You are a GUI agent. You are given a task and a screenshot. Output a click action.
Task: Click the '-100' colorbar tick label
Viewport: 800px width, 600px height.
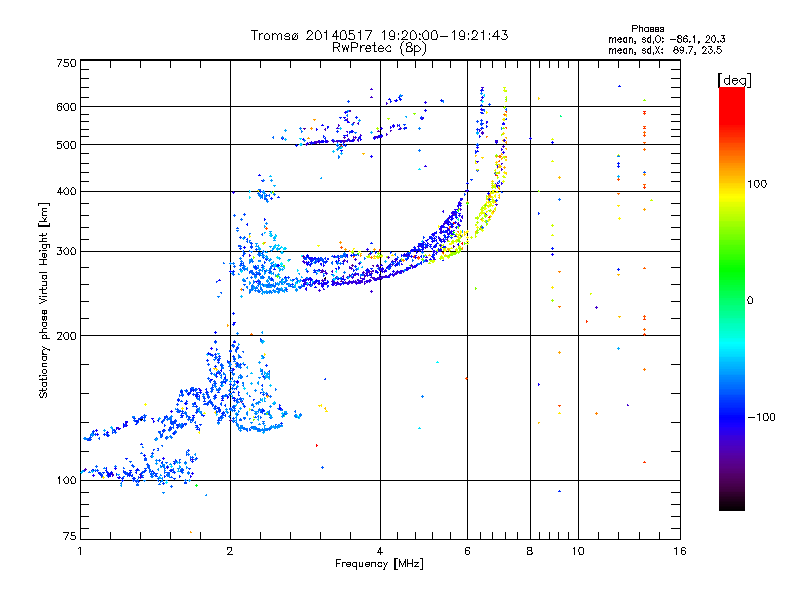coord(761,417)
